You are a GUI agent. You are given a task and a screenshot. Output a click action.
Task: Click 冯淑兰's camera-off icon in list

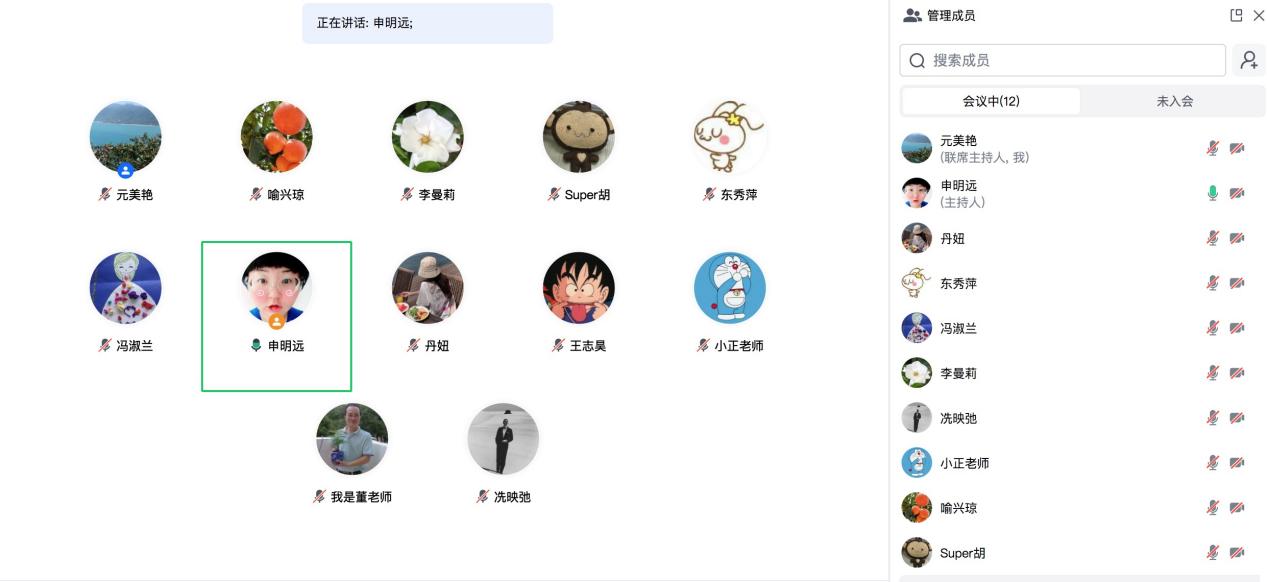coord(1237,328)
